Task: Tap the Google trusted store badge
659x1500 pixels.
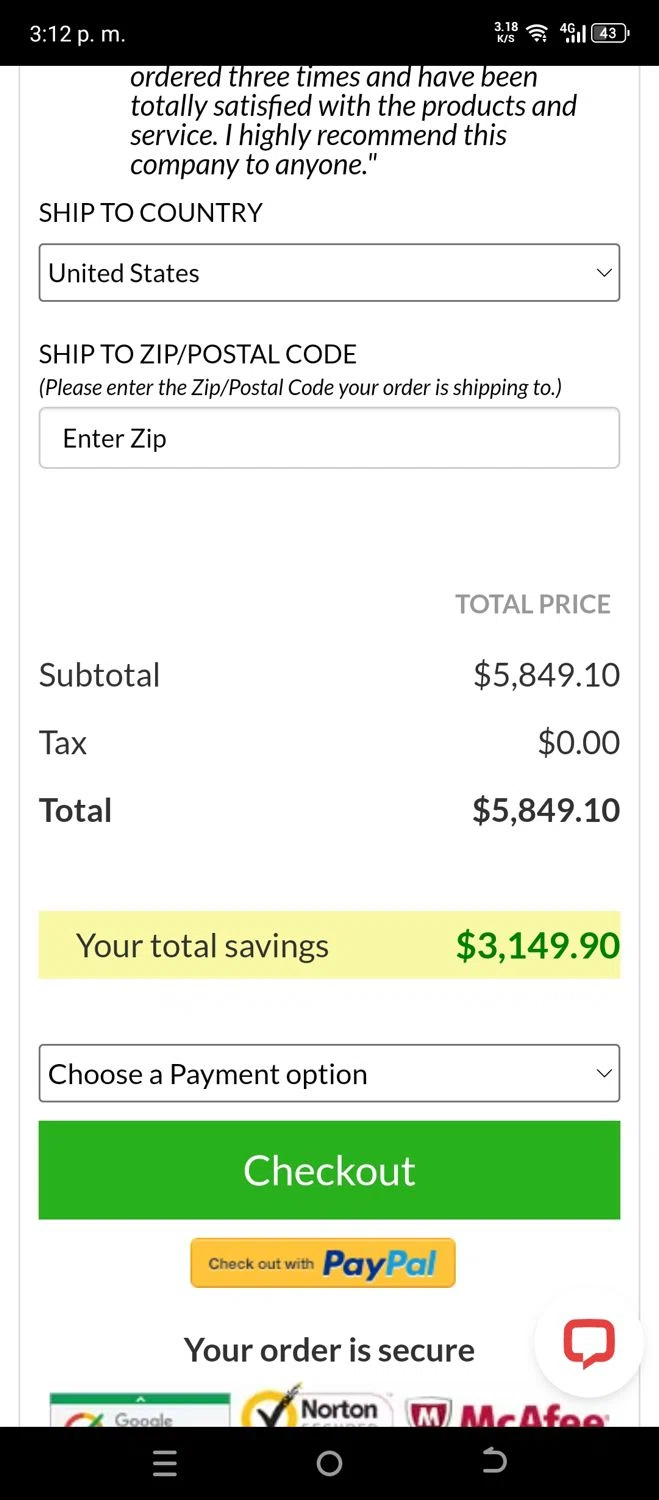Action: [140, 1409]
